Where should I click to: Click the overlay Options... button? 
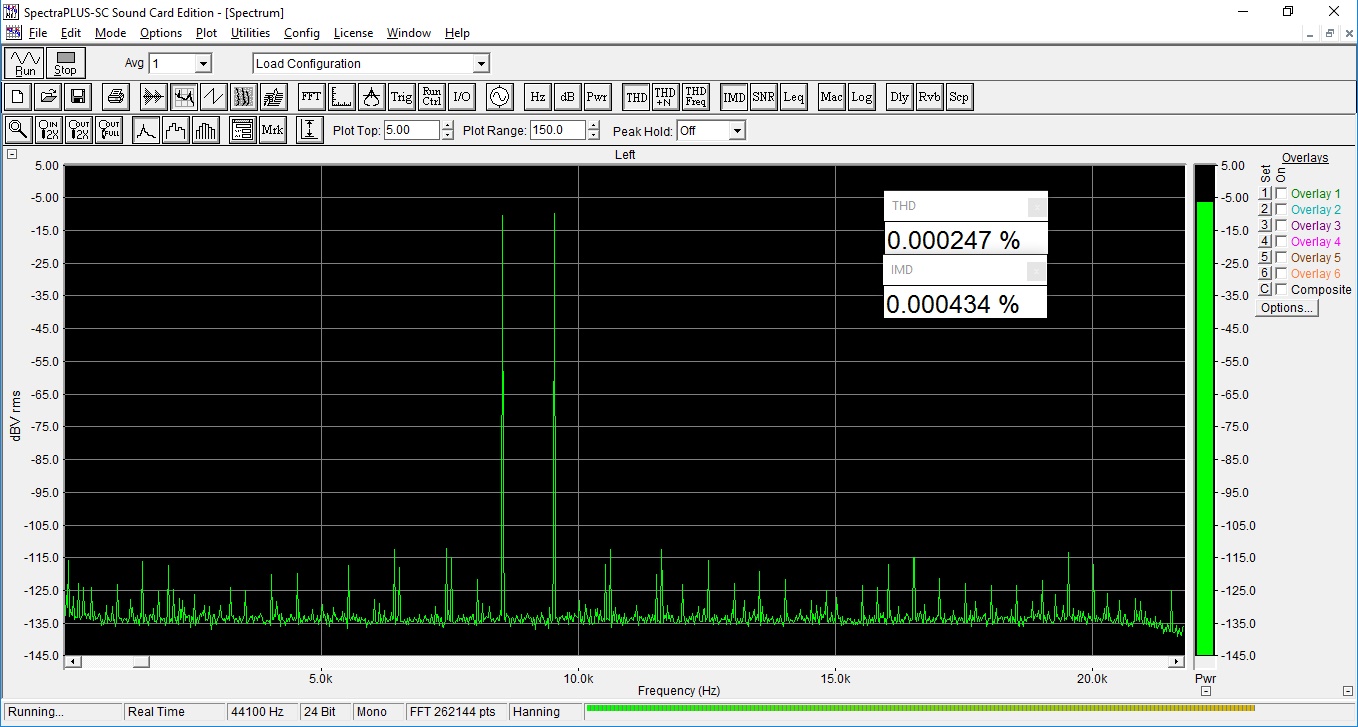tap(1287, 308)
